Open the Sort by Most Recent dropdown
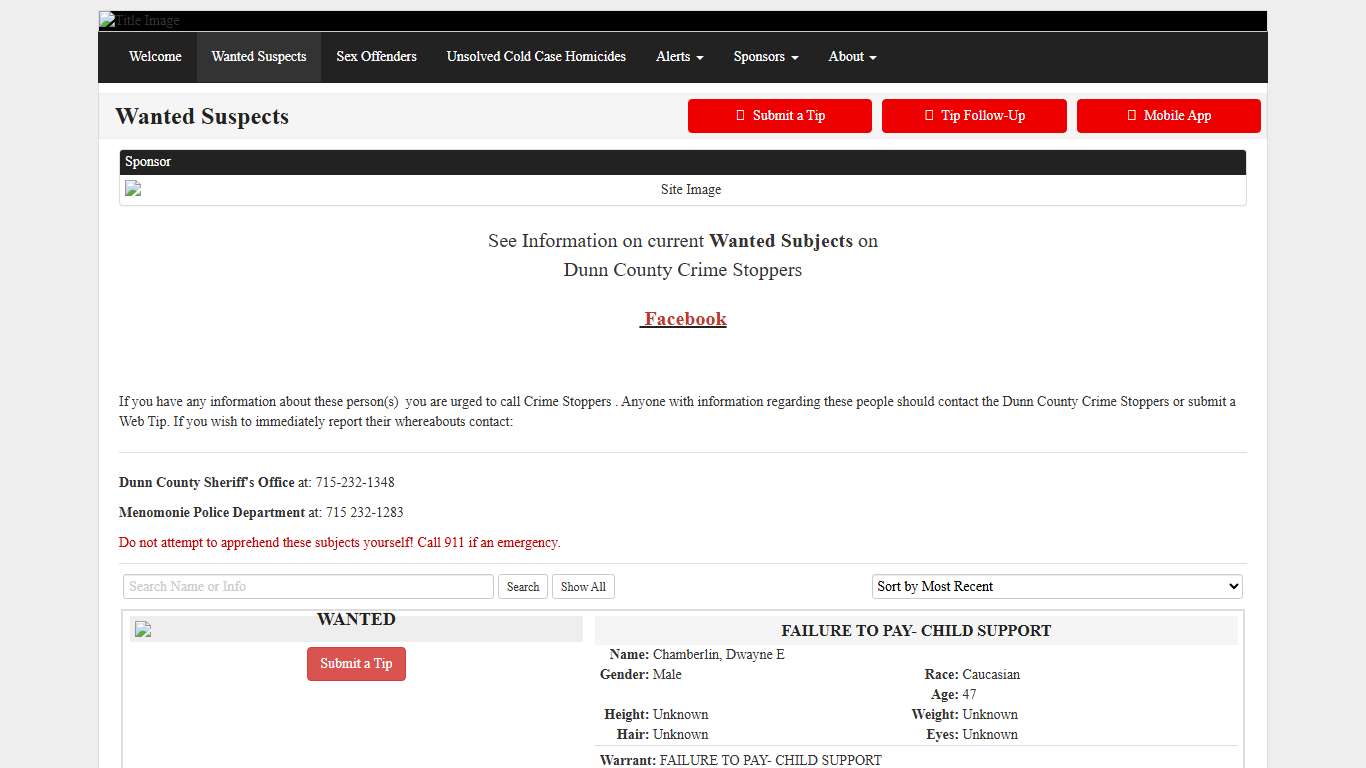The image size is (1366, 768). tap(1057, 587)
